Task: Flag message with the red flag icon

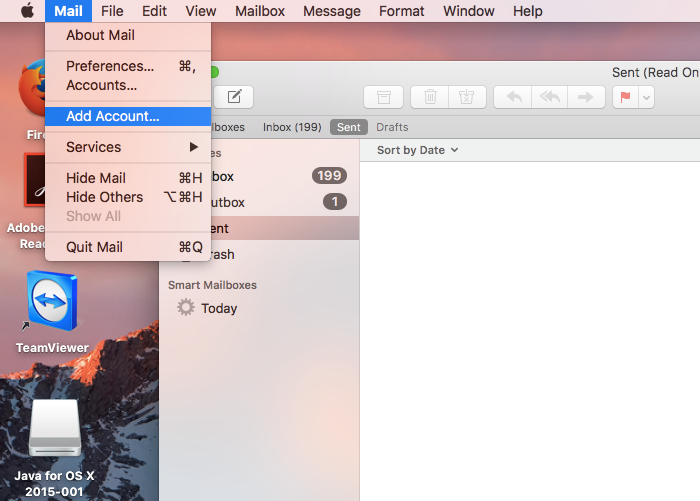Action: [627, 97]
